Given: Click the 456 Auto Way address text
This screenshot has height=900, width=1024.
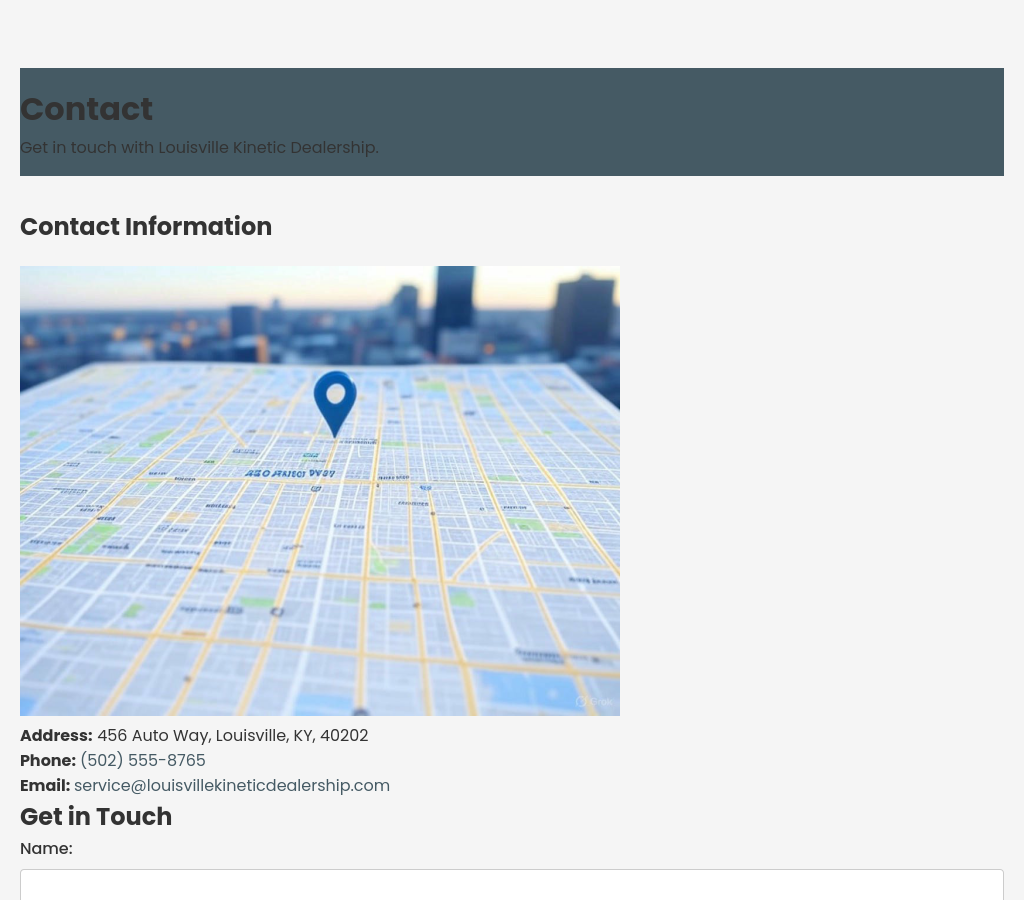Looking at the screenshot, I should [232, 735].
